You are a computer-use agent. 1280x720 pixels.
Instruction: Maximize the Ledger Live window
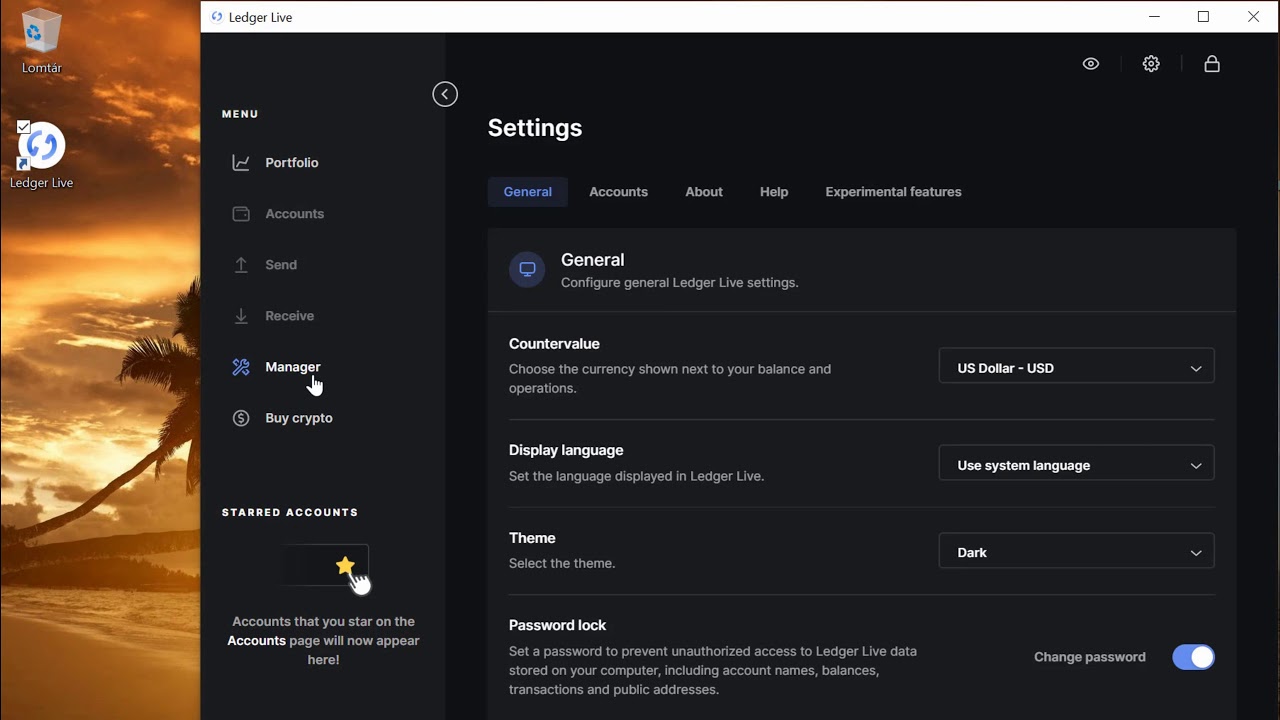pos(1204,17)
